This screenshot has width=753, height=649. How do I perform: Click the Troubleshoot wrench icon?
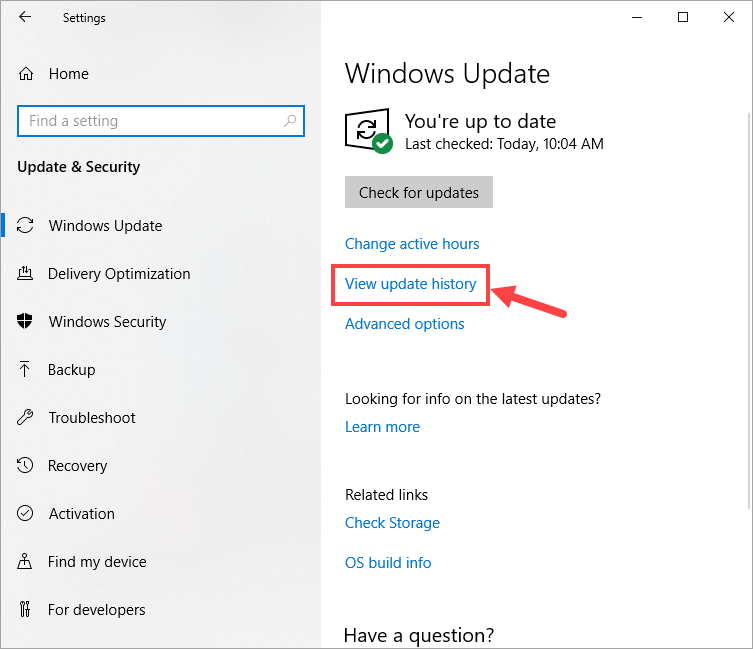pos(25,417)
